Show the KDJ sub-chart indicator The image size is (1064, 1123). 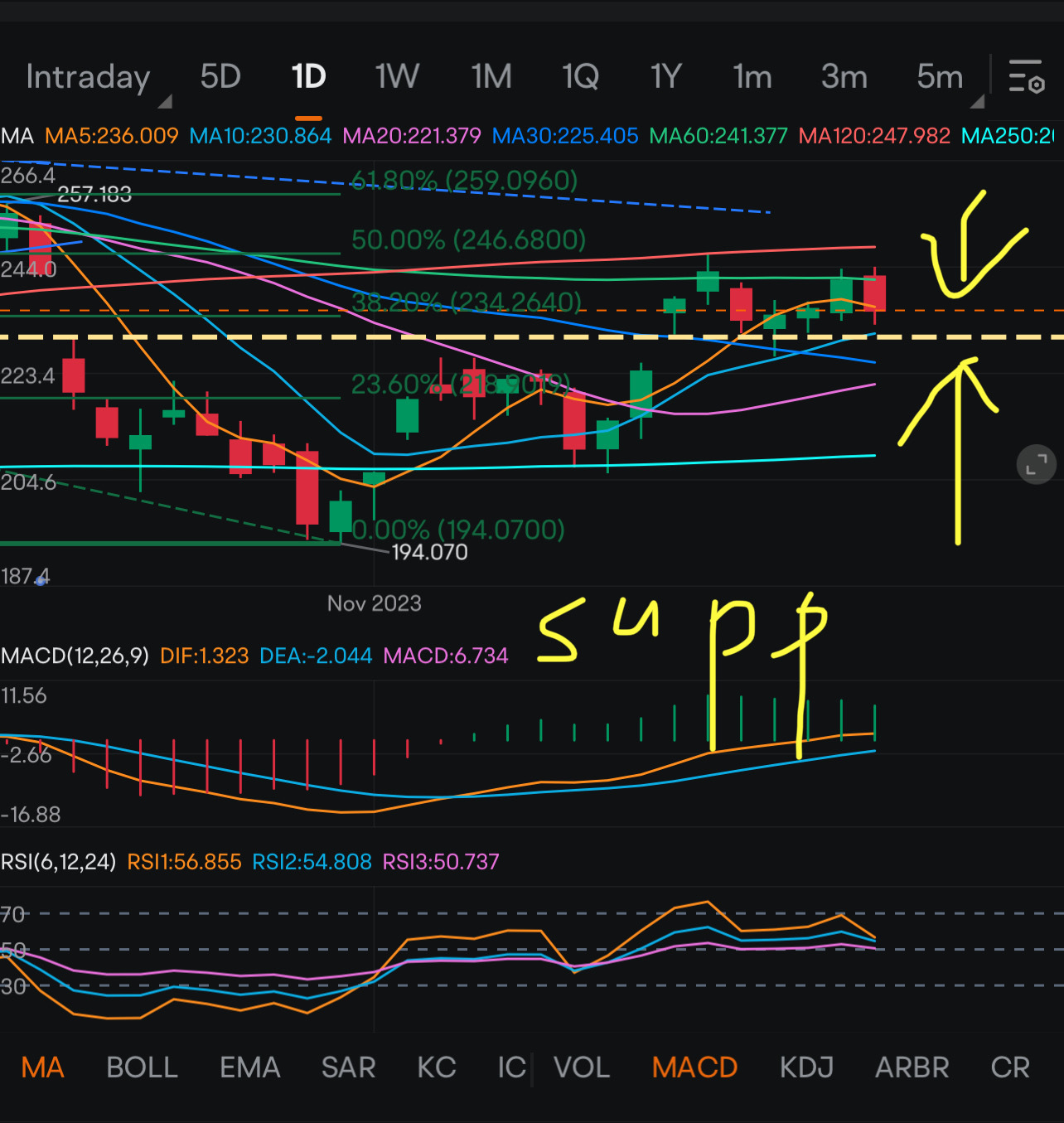click(806, 1067)
